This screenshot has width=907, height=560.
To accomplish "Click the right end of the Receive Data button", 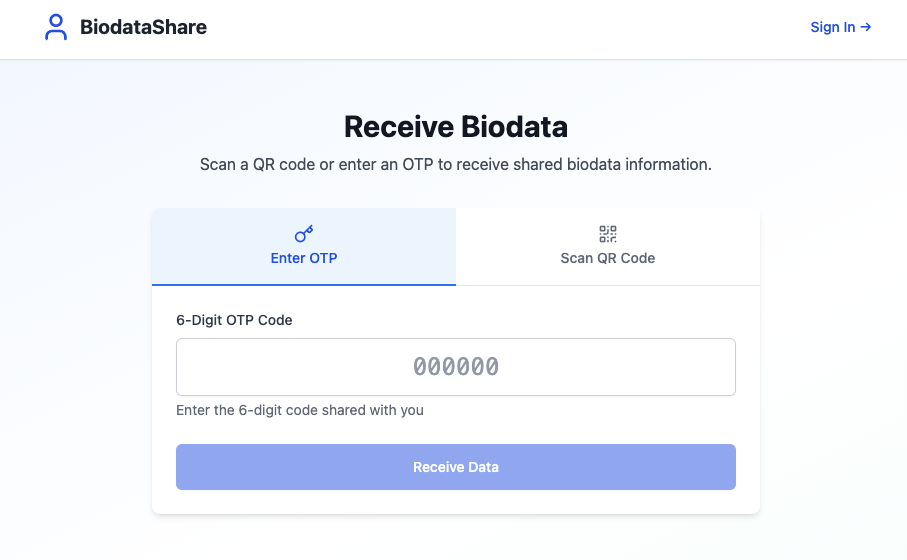I will tap(722, 467).
